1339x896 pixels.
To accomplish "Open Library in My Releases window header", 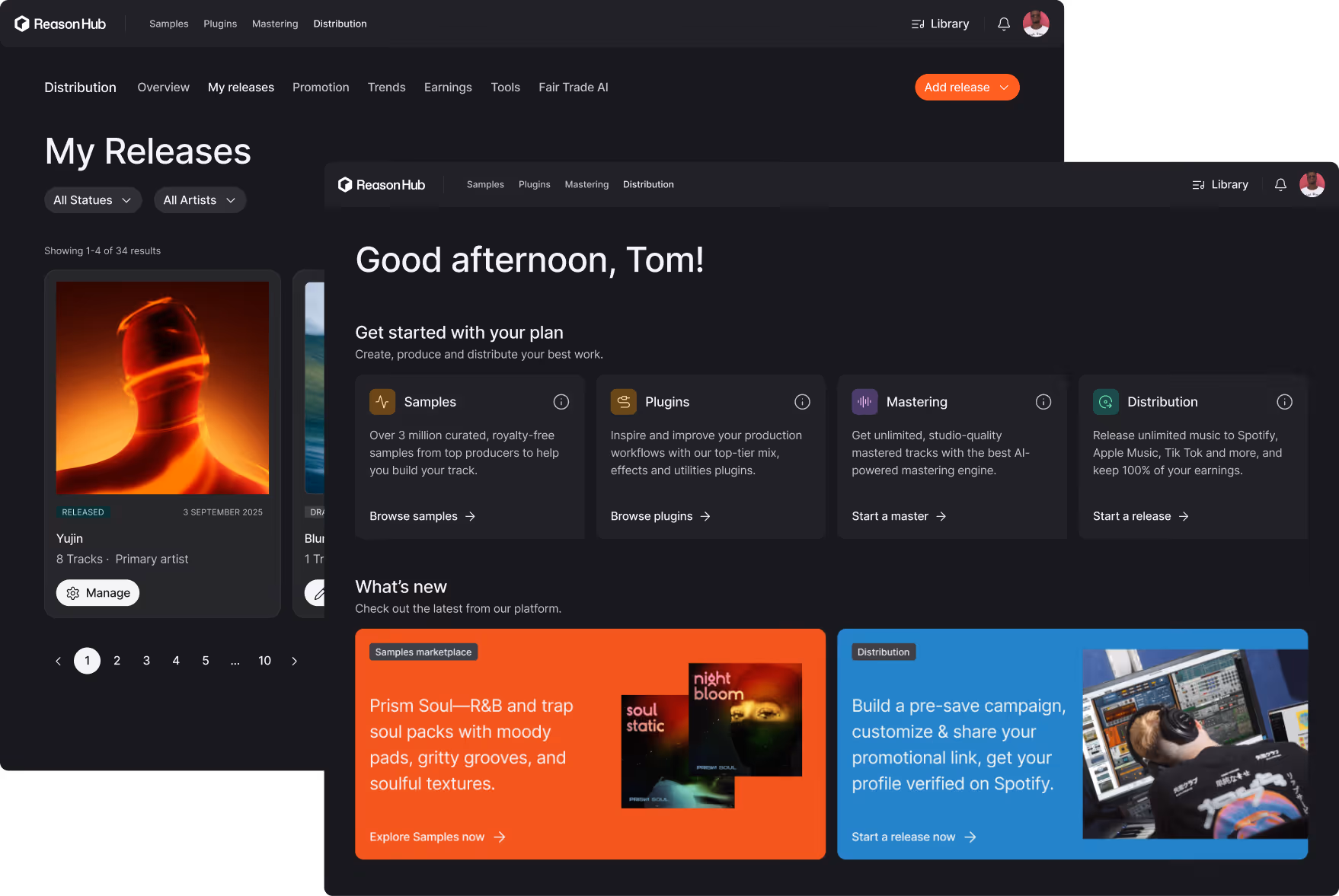I will click(x=940, y=24).
